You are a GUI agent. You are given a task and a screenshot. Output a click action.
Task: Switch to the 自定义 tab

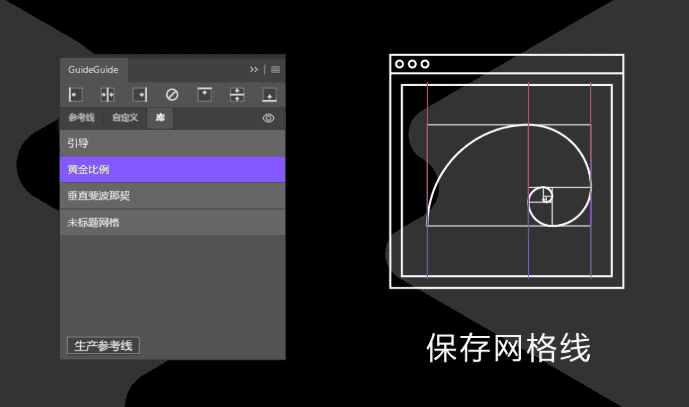125,118
